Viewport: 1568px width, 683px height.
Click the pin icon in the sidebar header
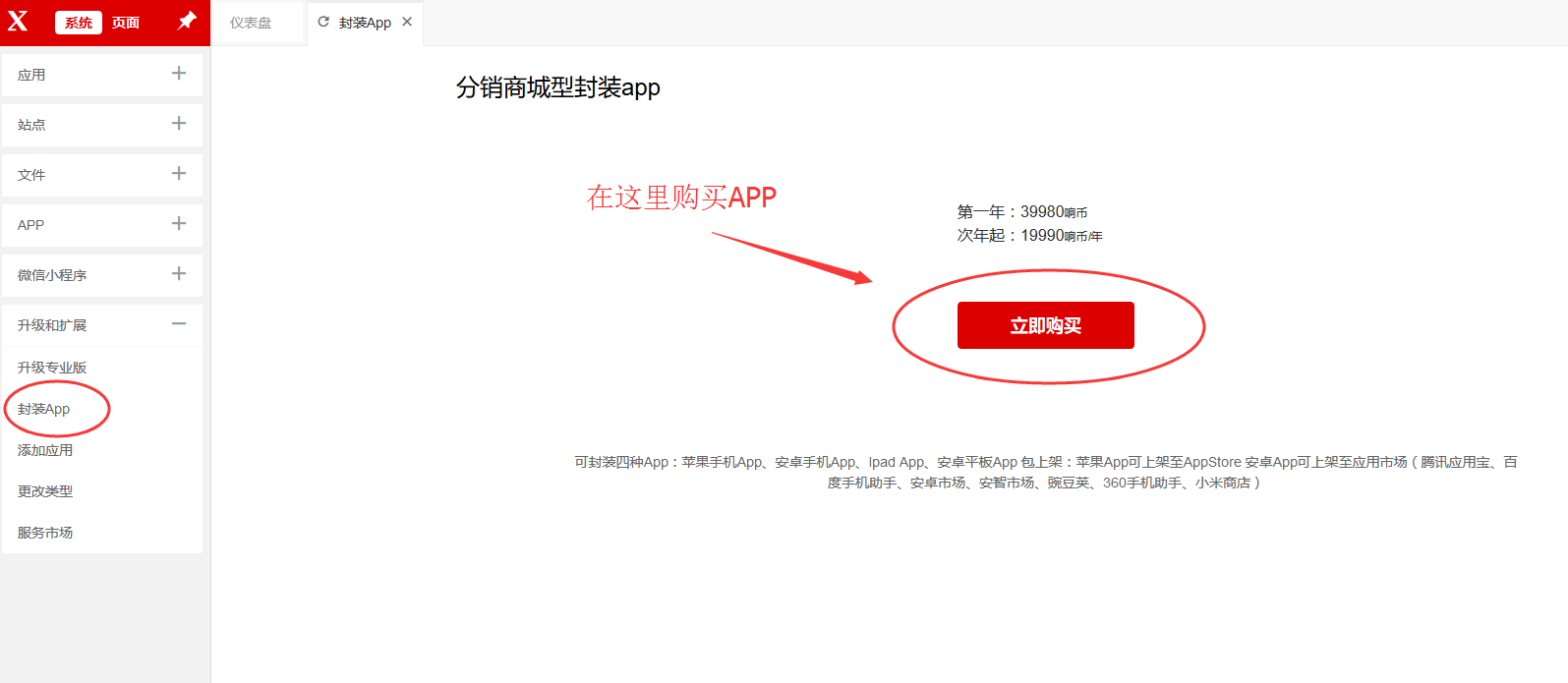tap(186, 21)
